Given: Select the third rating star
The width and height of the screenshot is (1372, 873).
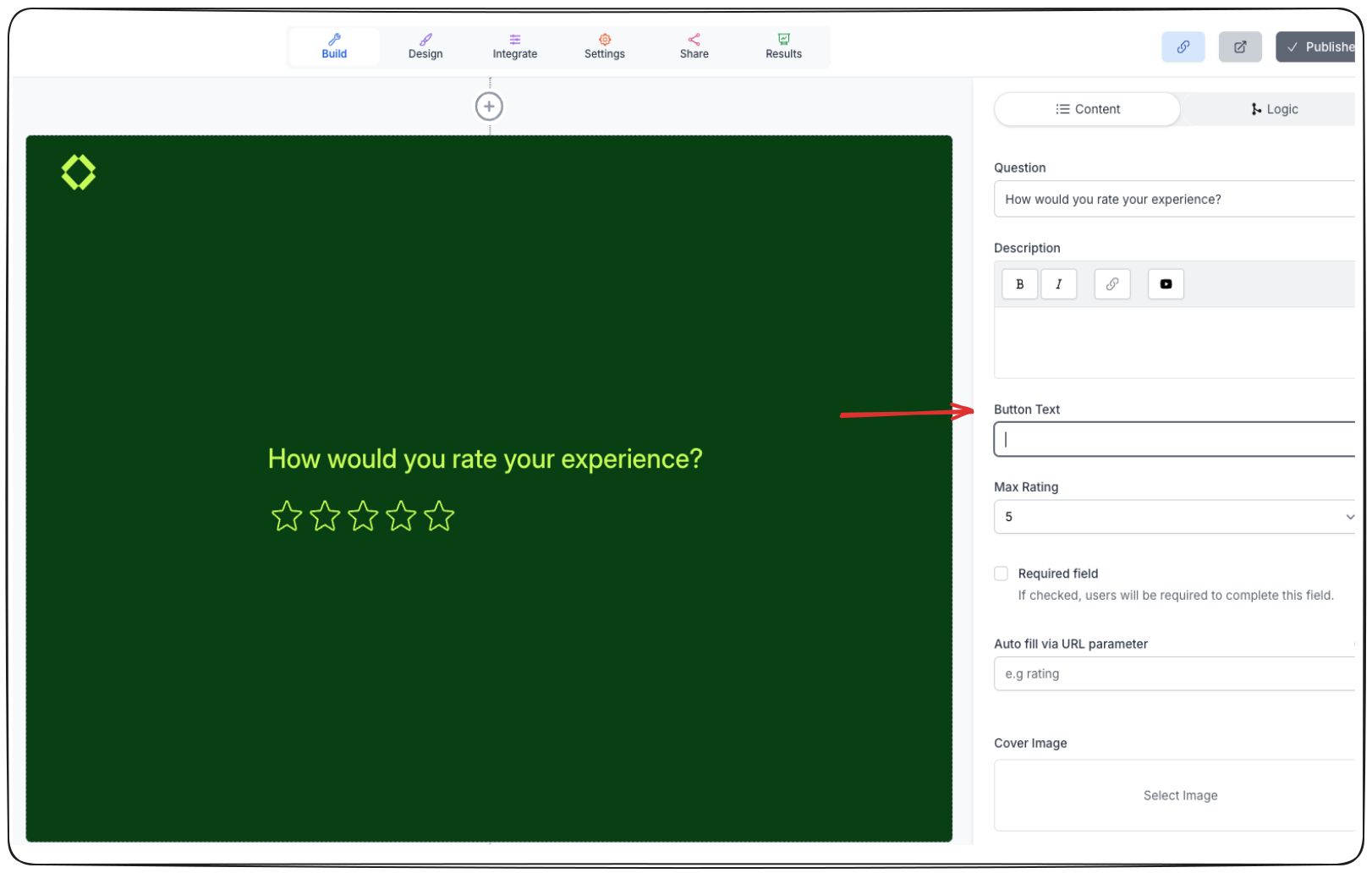Looking at the screenshot, I should 363,516.
